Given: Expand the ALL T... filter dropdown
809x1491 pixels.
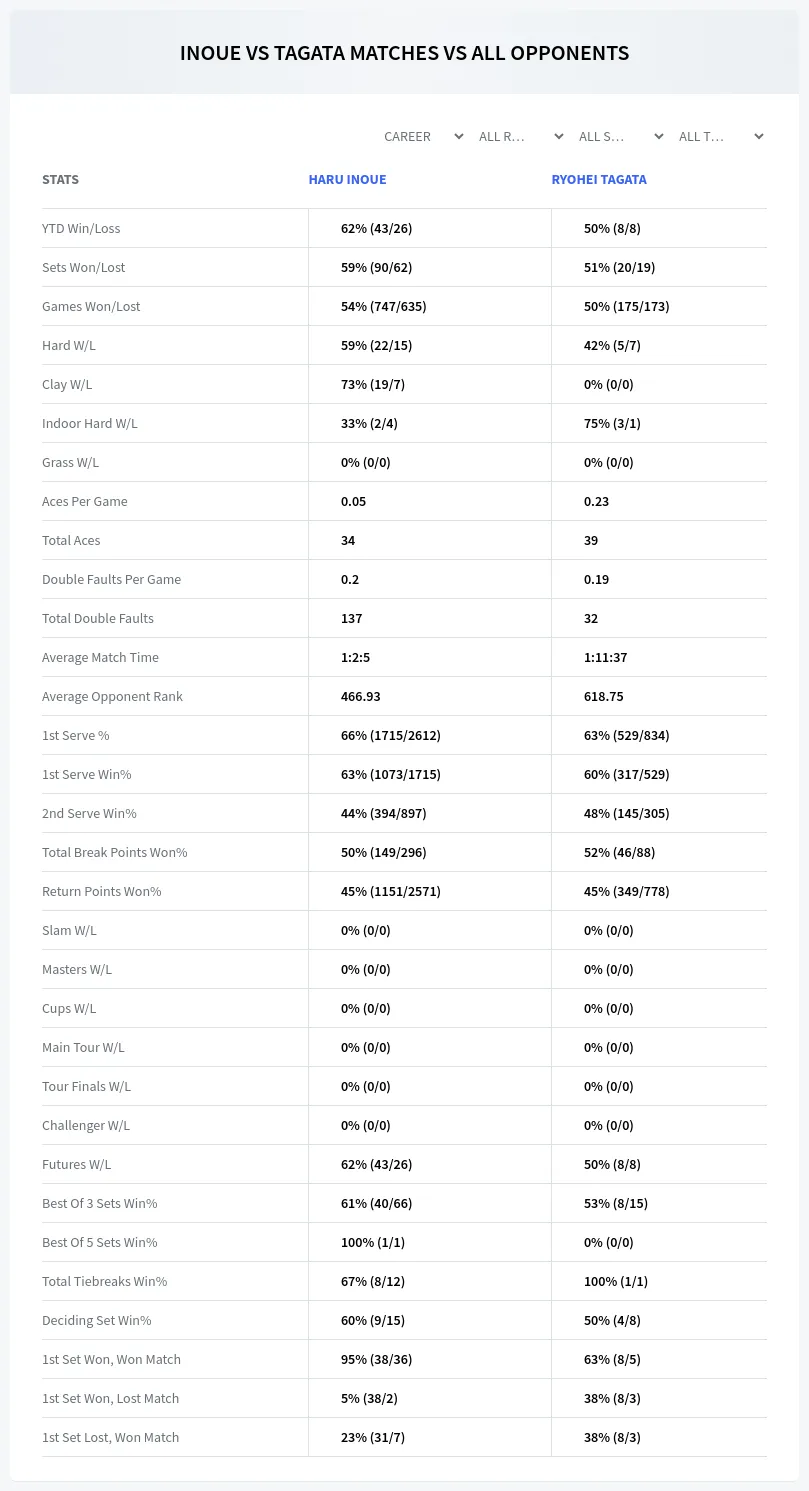Looking at the screenshot, I should click(x=720, y=136).
